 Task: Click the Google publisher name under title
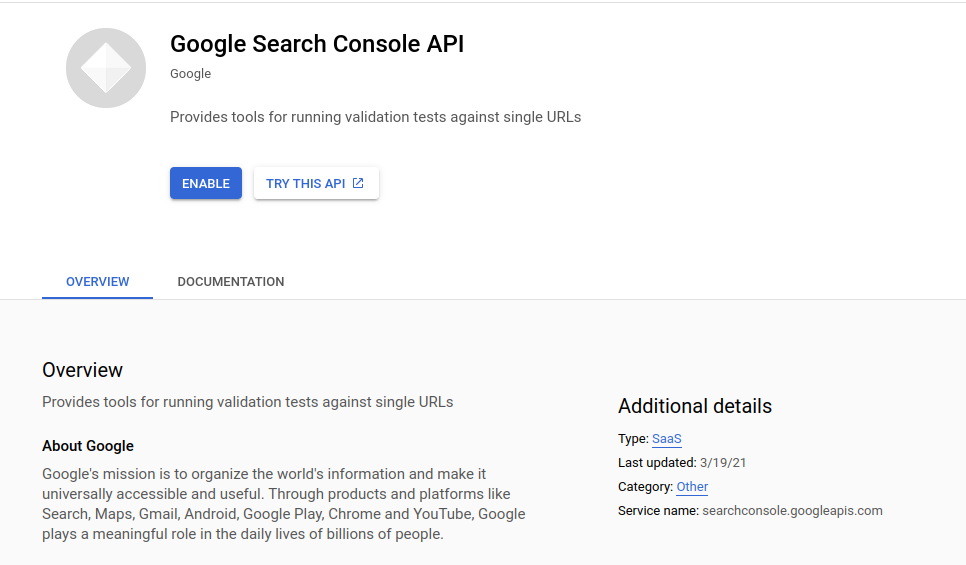[x=190, y=74]
